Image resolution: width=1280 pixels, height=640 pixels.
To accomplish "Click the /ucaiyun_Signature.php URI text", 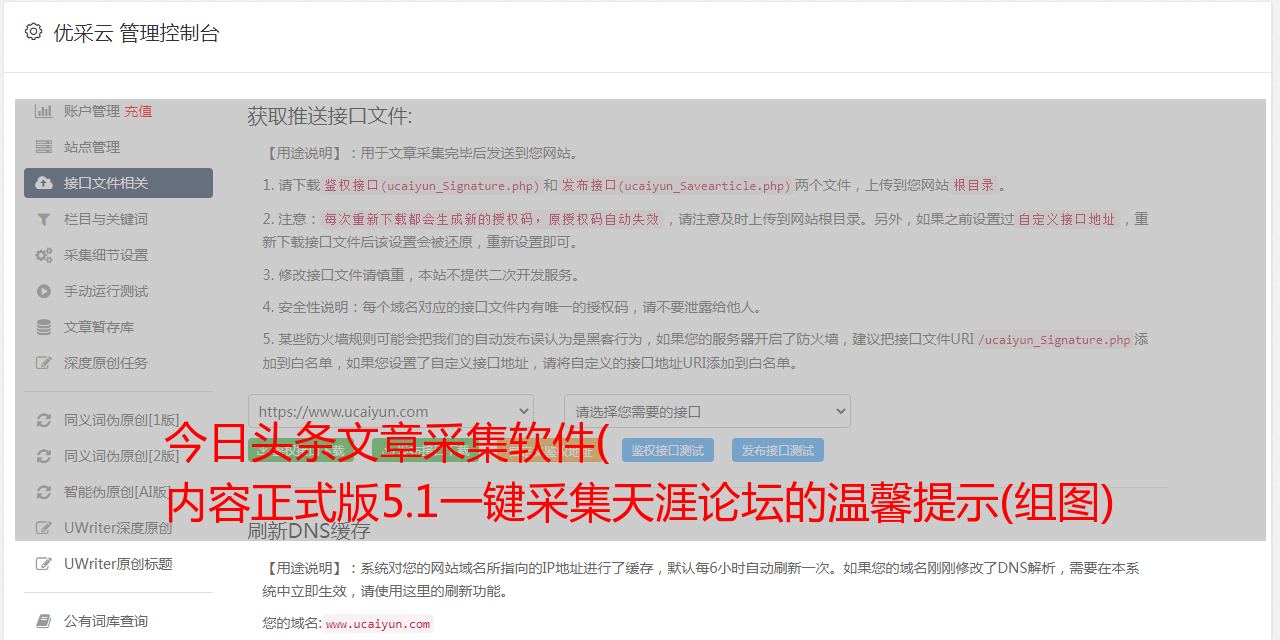I will click(1055, 339).
